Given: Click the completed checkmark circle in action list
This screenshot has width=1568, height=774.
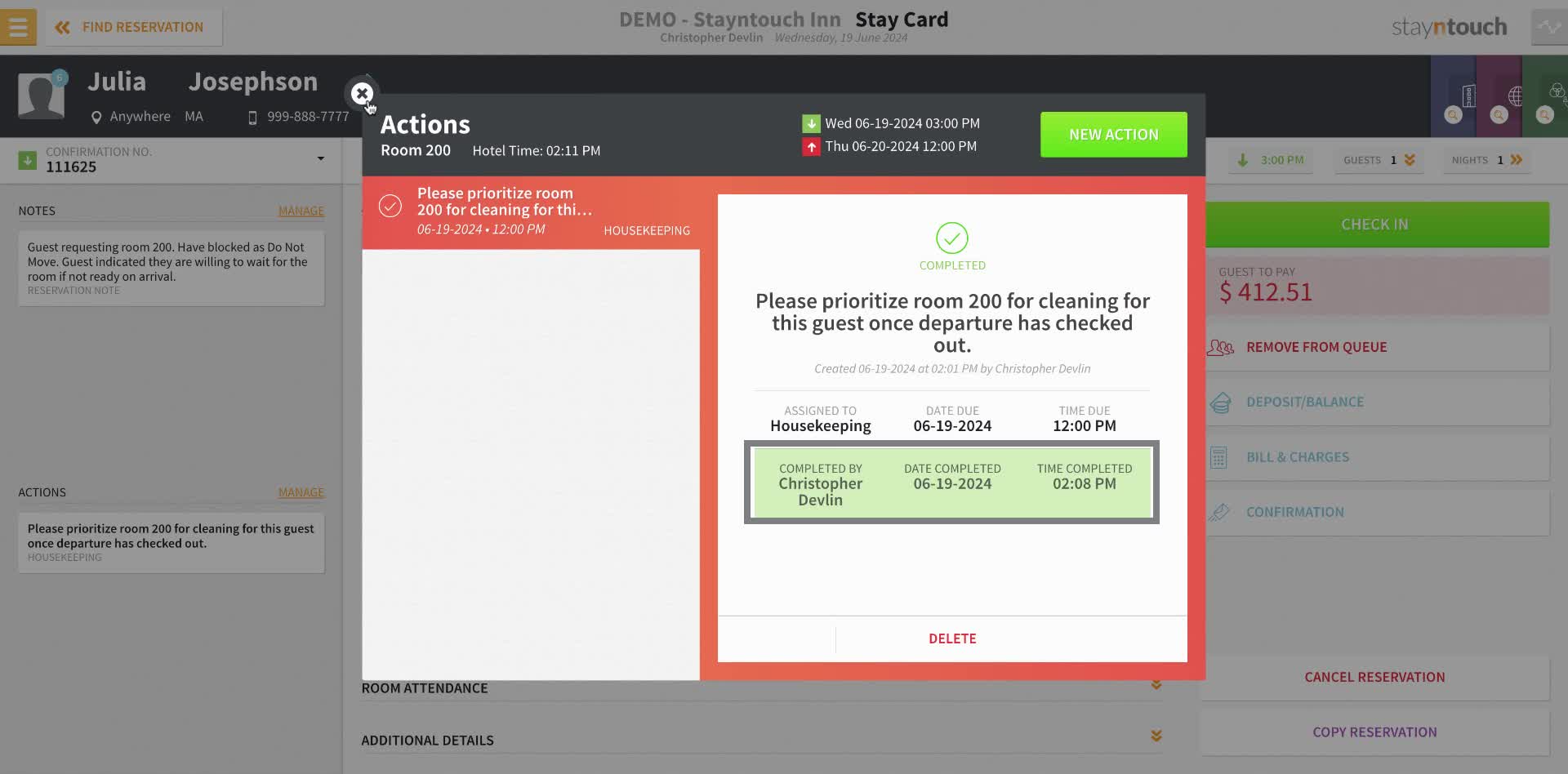Looking at the screenshot, I should (390, 206).
